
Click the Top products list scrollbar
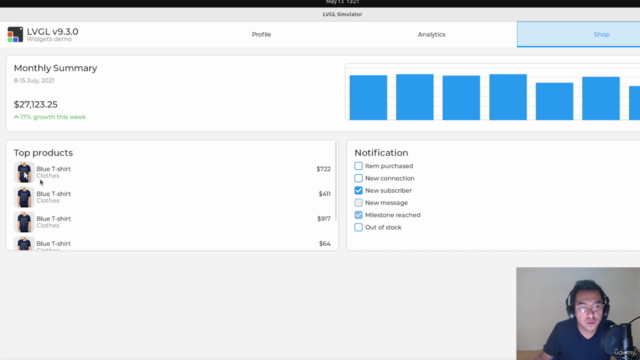336,182
